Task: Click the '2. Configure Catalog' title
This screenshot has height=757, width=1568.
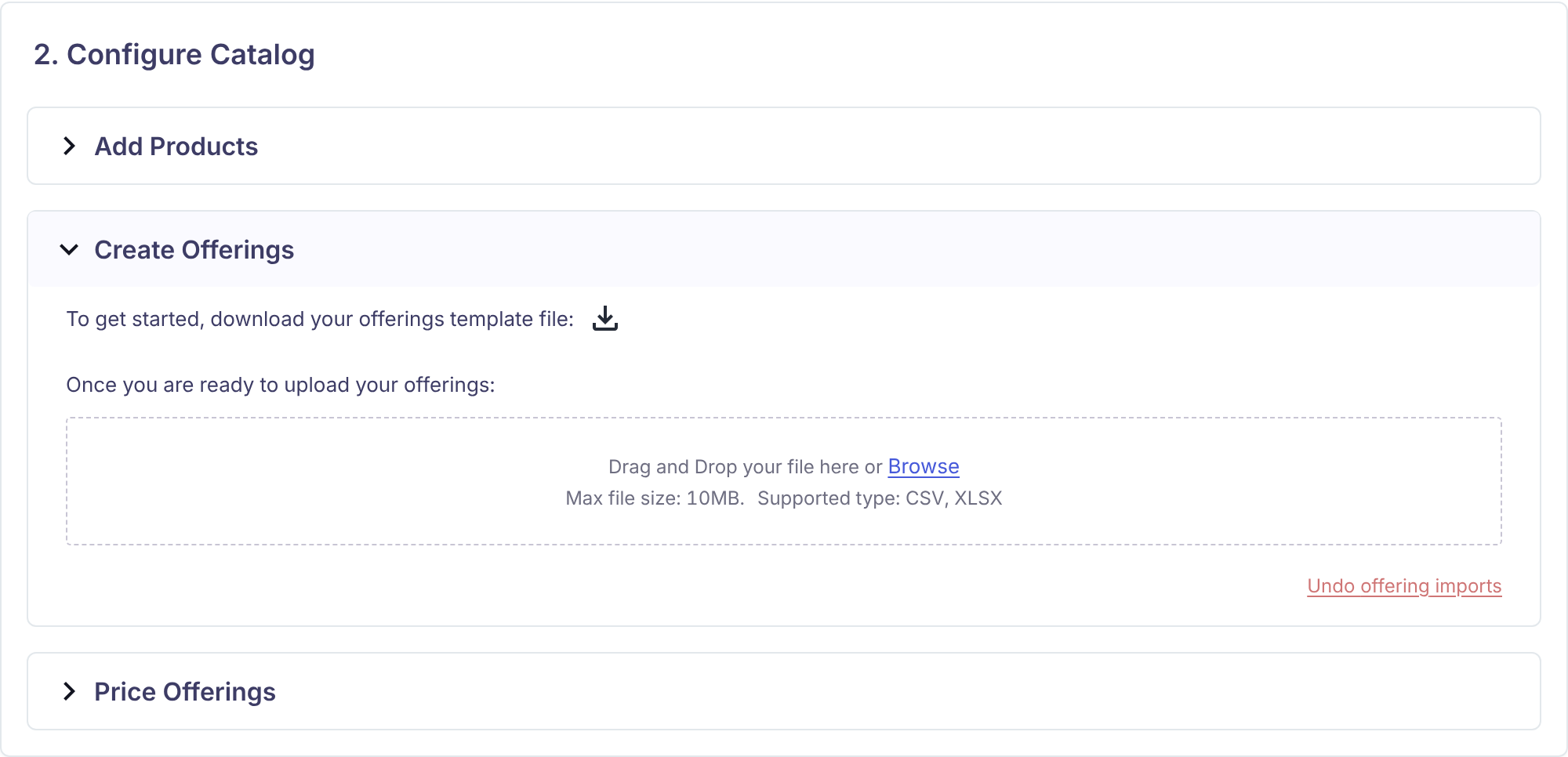Action: click(x=174, y=55)
